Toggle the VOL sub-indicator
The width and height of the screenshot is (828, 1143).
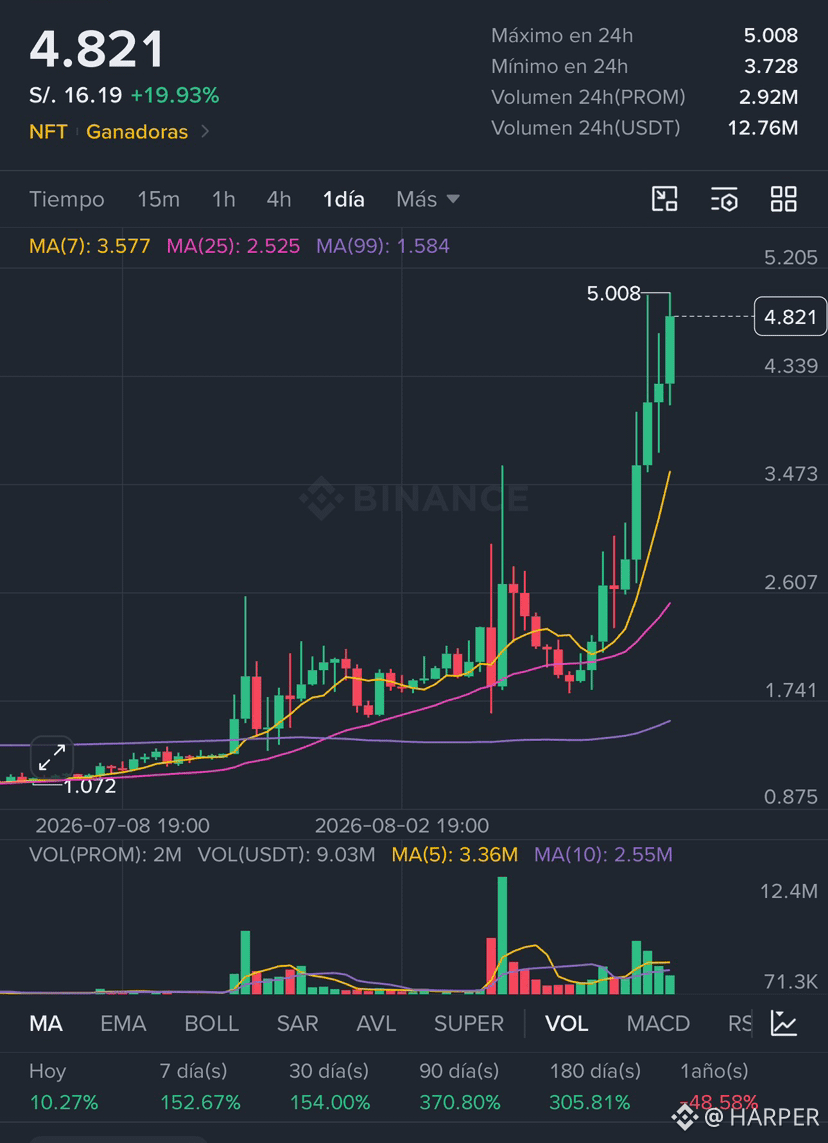[x=566, y=1023]
